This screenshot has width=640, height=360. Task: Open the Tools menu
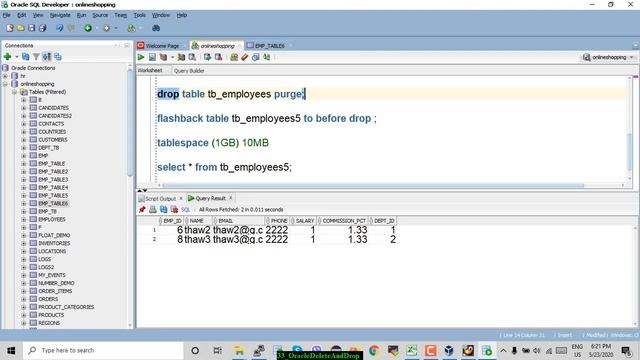click(140, 15)
